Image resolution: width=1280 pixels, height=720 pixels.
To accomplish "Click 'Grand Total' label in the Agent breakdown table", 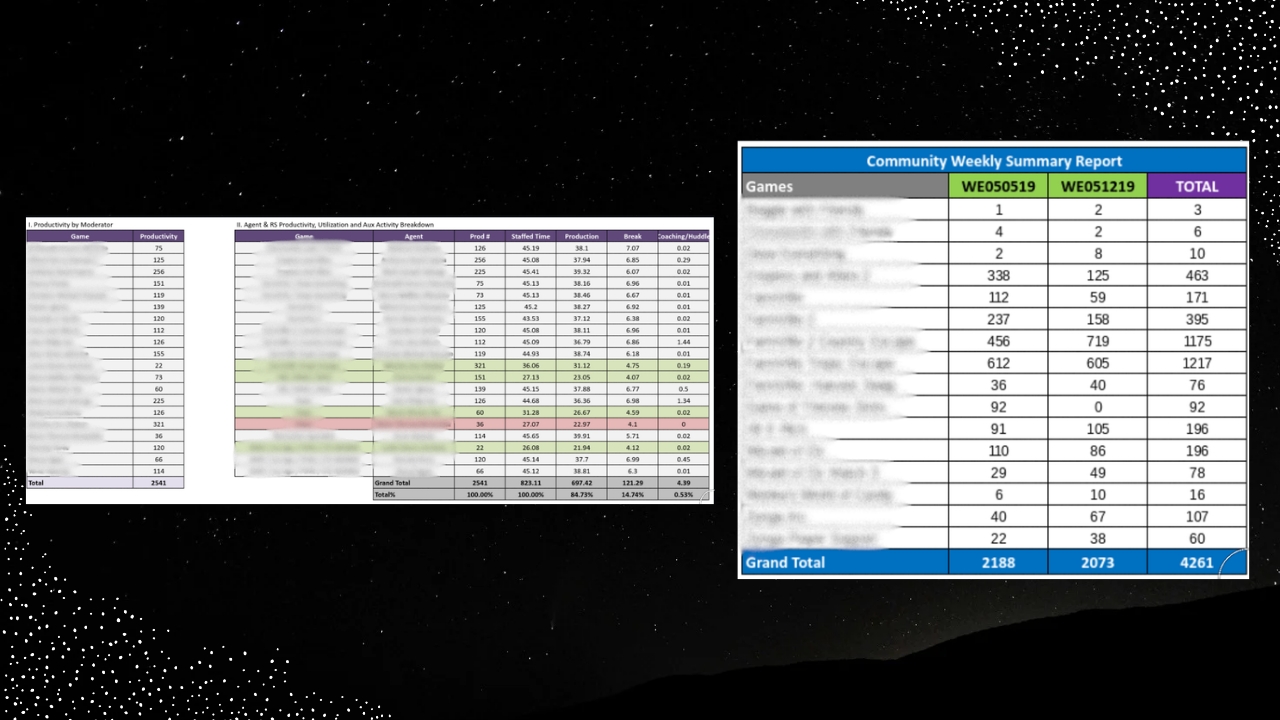I will click(392, 483).
